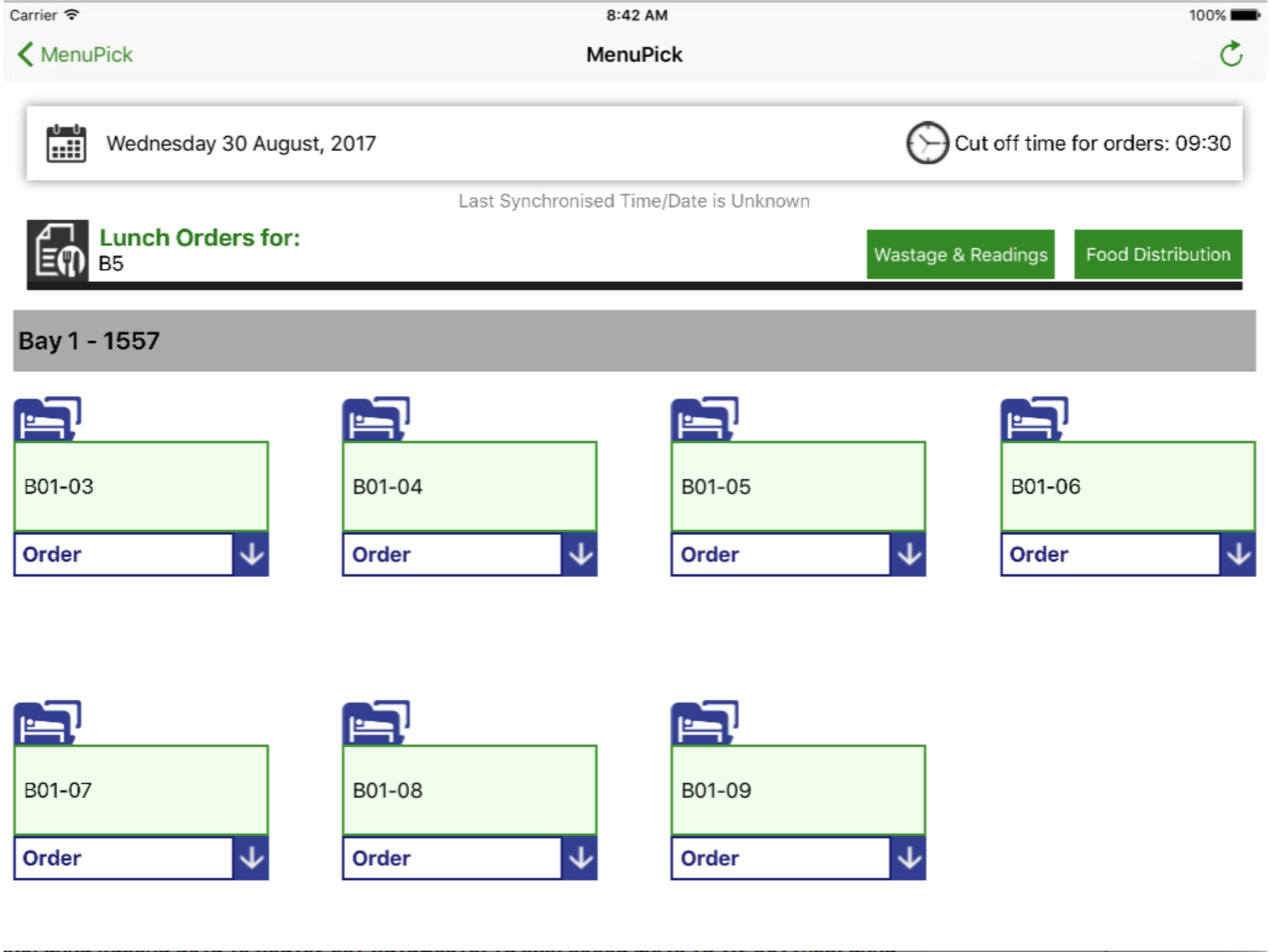
Task: Expand the down arrow for B01-04 order
Action: tap(580, 555)
